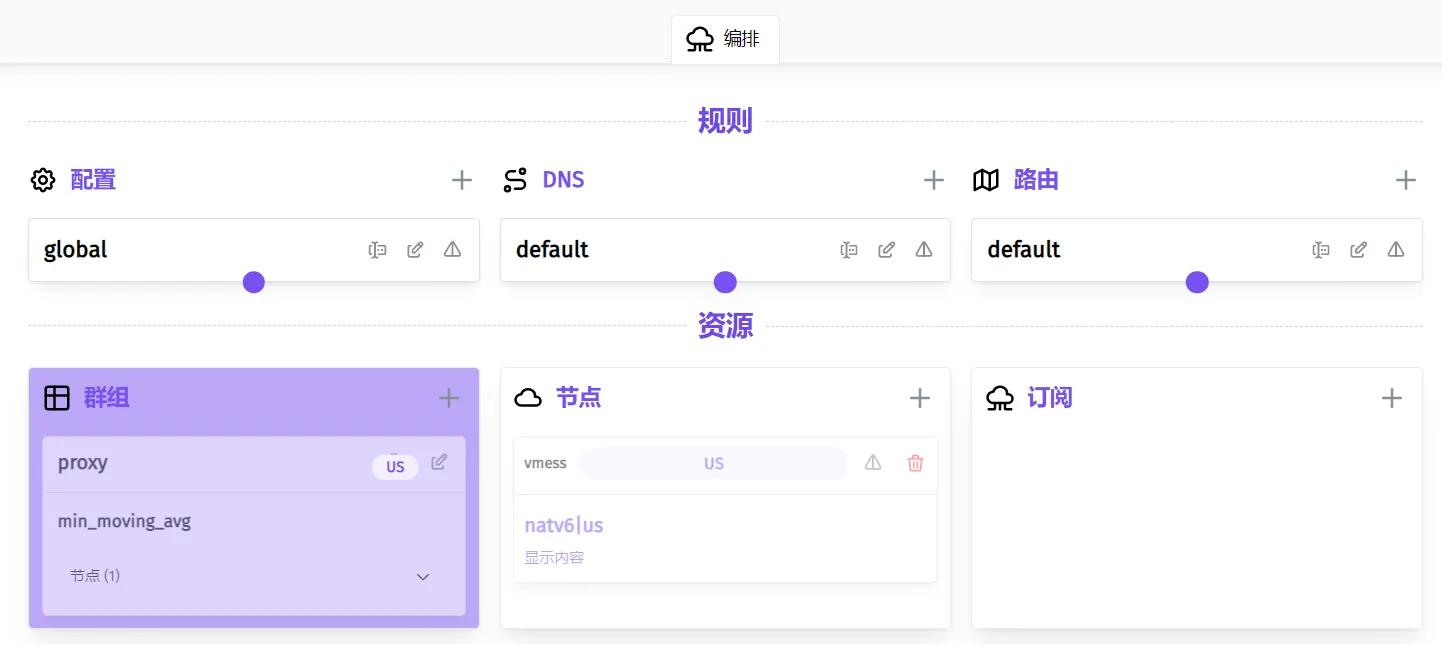Add a 订阅 with plus icon

pos(1391,398)
